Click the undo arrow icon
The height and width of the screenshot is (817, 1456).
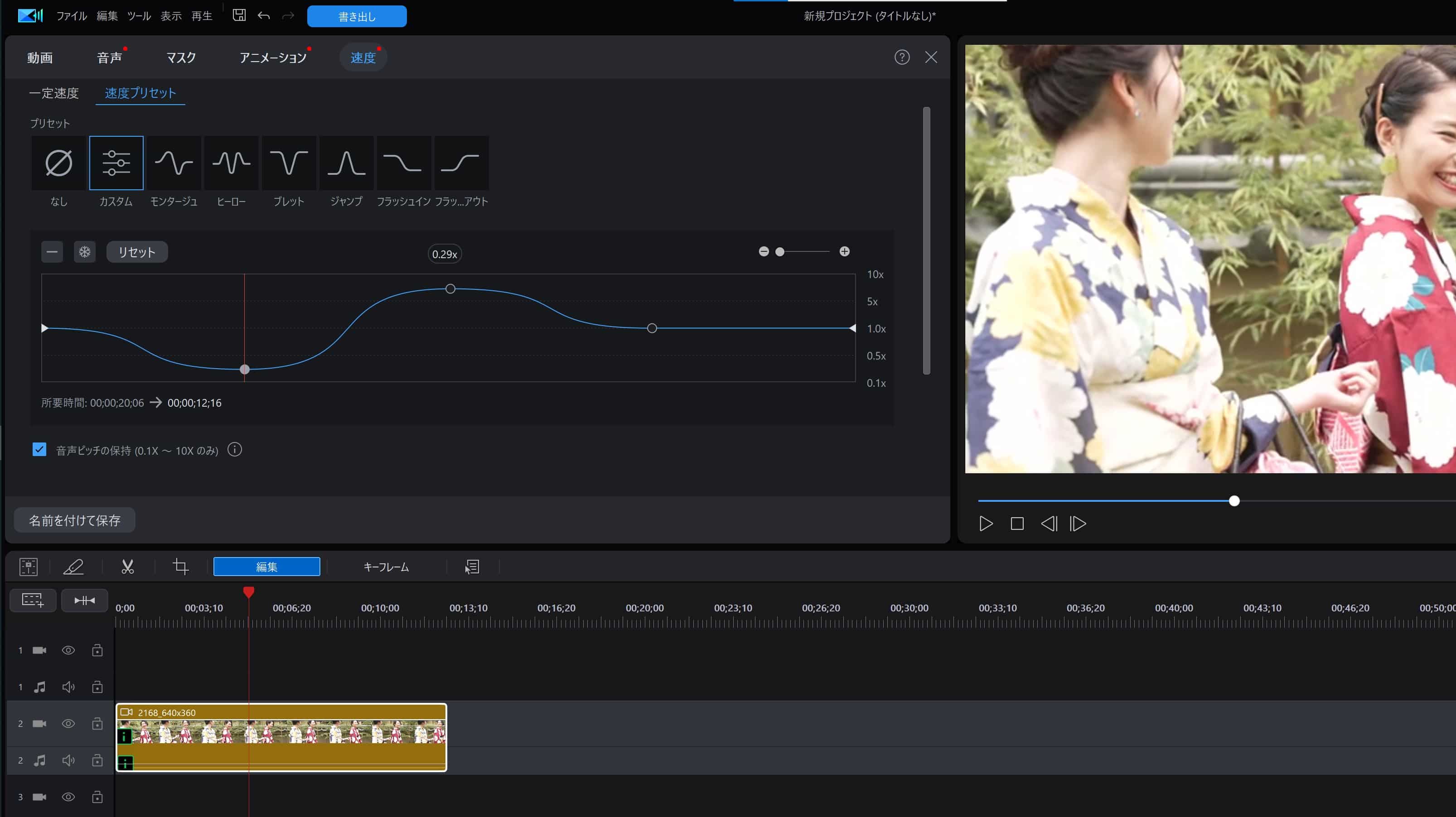tap(263, 15)
